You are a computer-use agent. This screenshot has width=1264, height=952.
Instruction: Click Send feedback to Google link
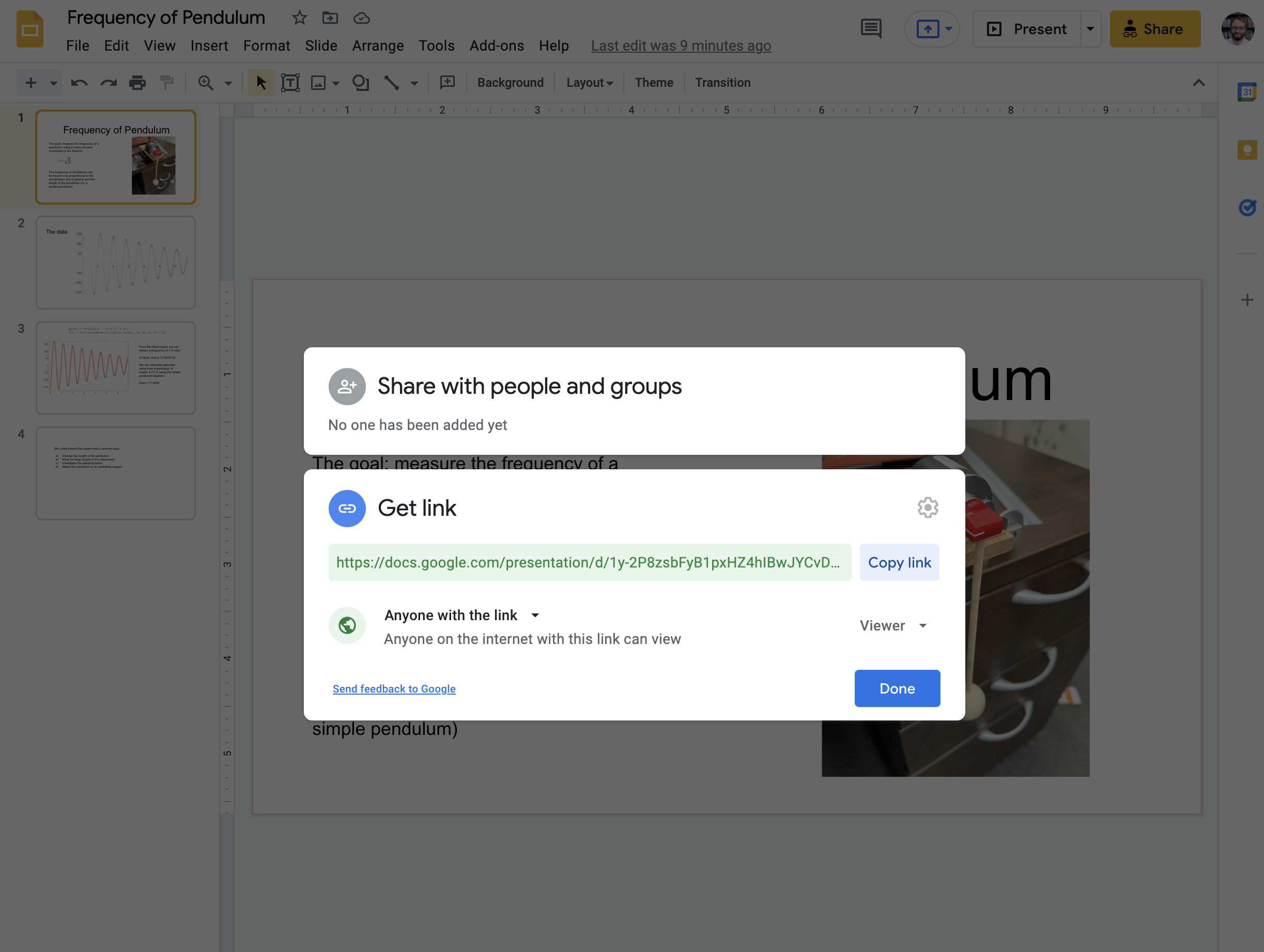[394, 688]
